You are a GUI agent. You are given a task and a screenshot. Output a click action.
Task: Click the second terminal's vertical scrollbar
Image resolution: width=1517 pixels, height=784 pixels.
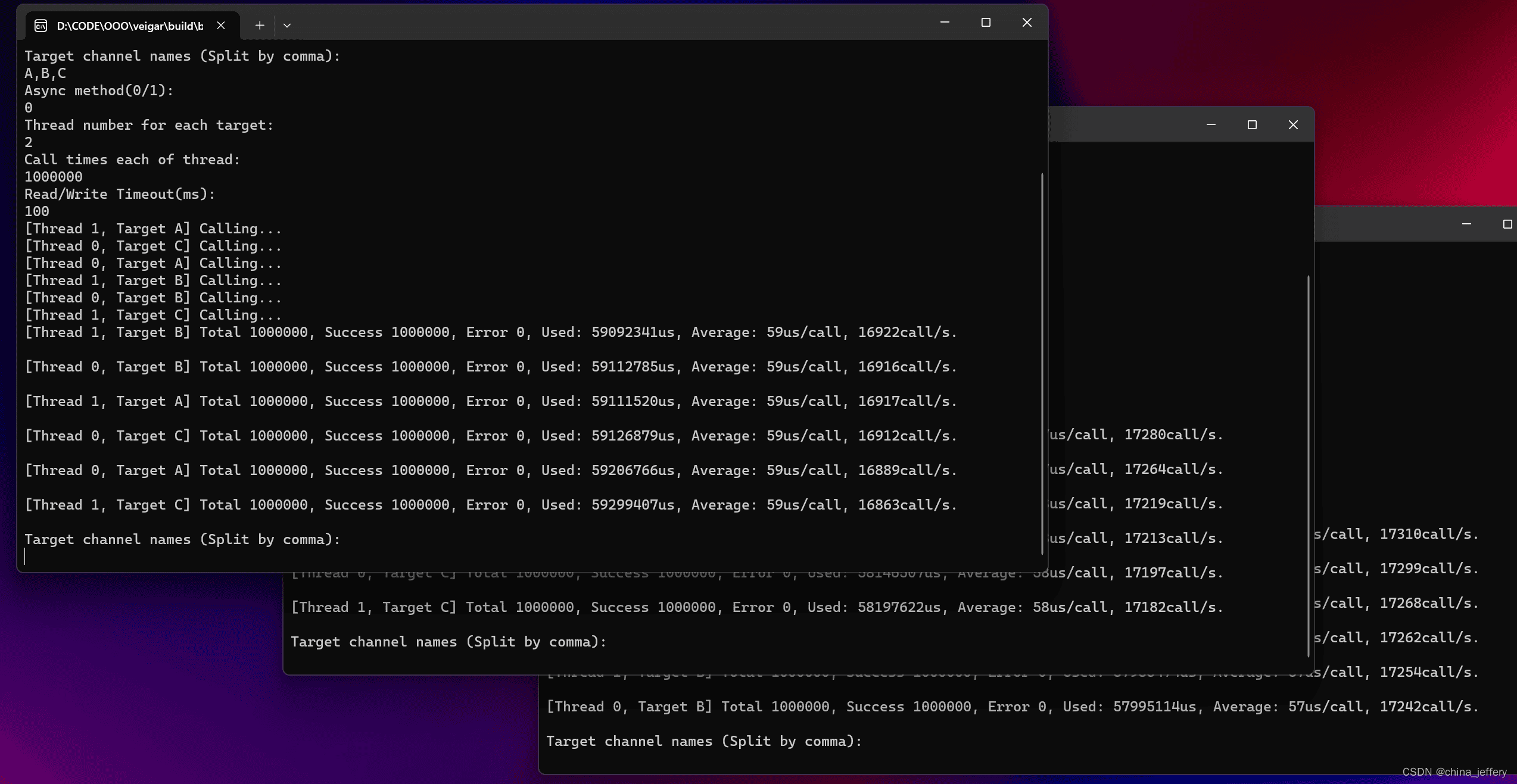(x=1308, y=466)
